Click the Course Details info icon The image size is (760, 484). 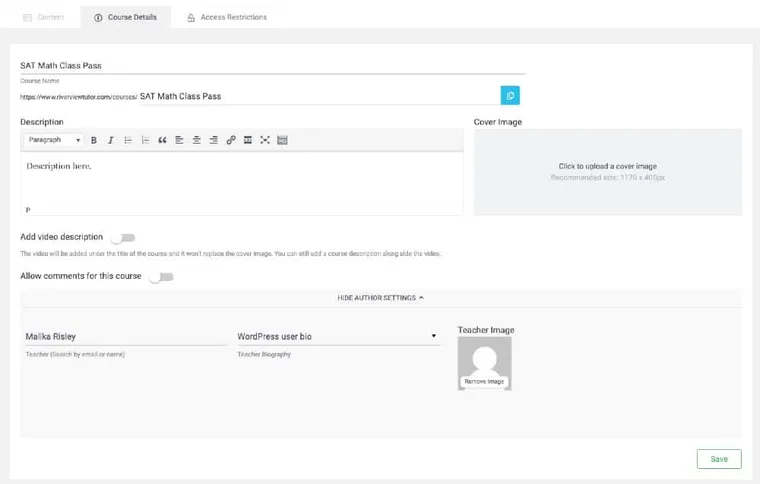[x=98, y=17]
